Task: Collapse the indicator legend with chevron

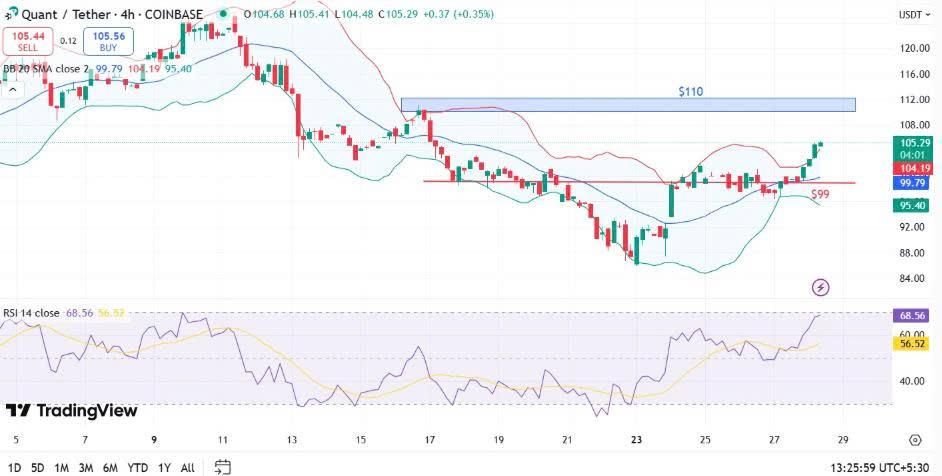Action: [13, 89]
